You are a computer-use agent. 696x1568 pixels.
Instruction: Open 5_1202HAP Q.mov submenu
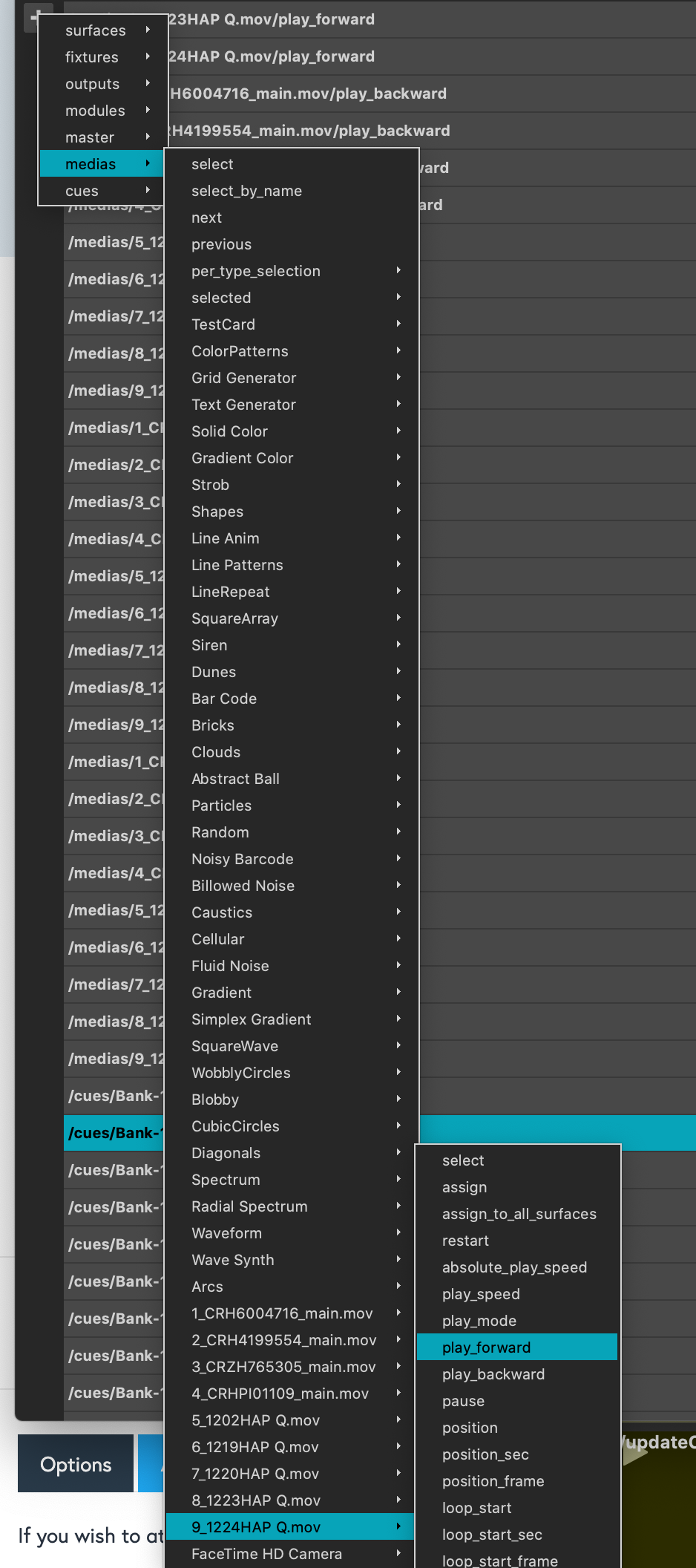click(292, 1420)
